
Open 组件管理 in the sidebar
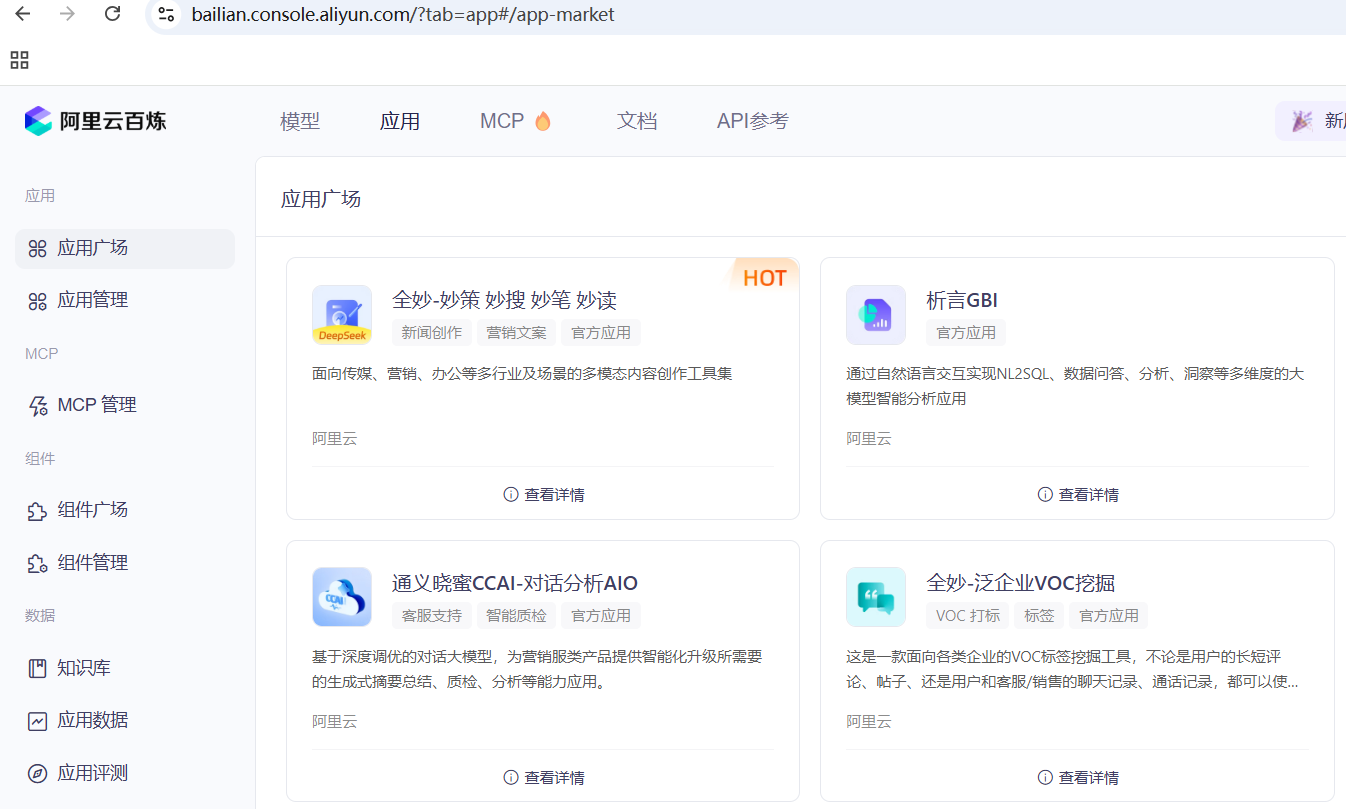coord(125,564)
